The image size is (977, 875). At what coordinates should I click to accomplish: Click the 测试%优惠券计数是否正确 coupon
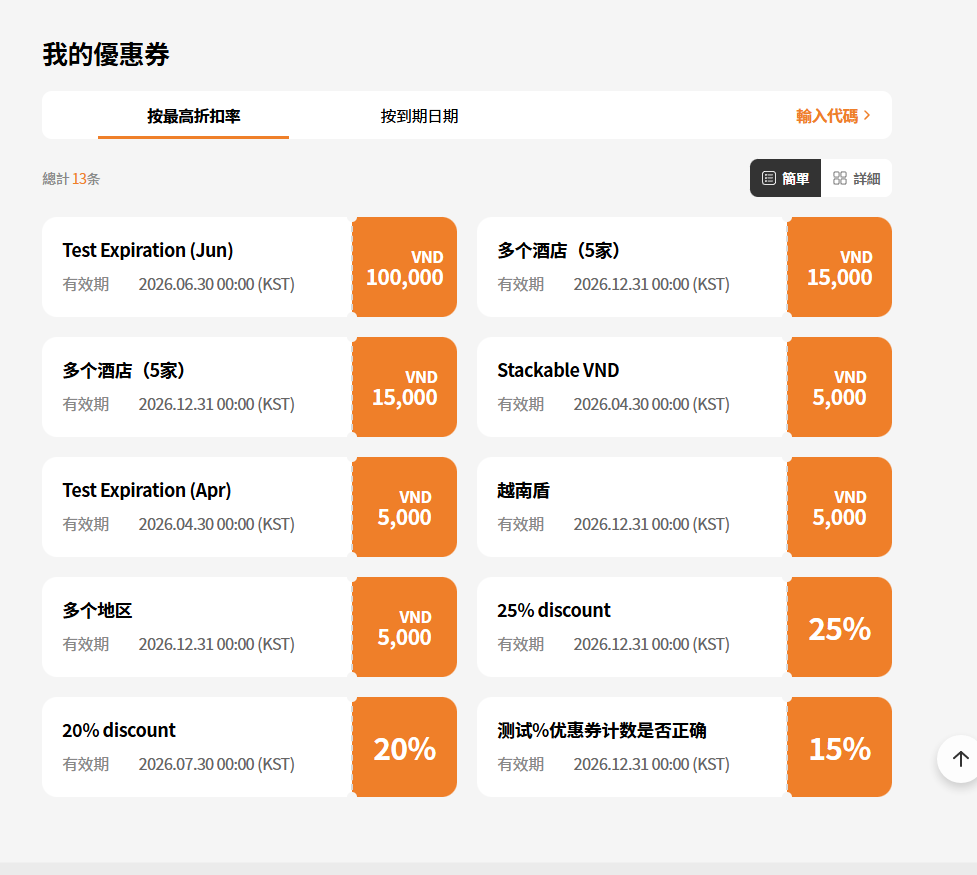pyautogui.click(x=601, y=730)
